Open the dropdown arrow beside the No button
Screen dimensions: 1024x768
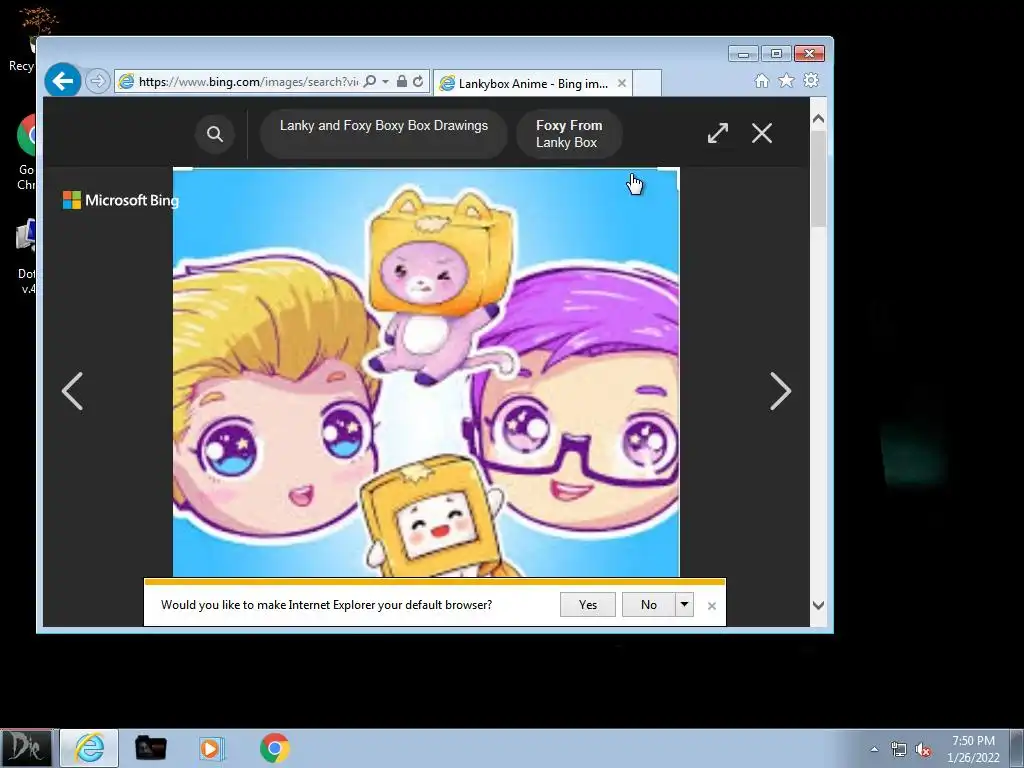[684, 605]
